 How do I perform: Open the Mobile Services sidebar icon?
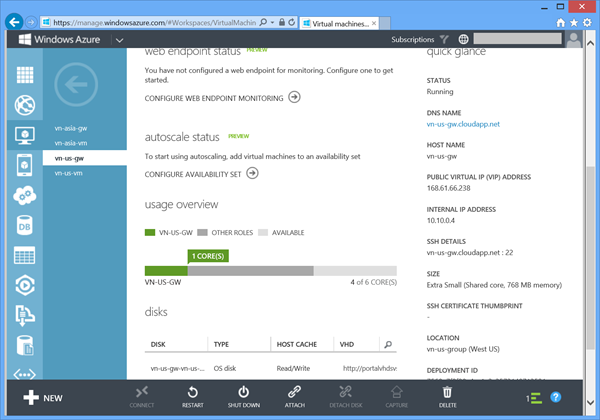pos(25,165)
